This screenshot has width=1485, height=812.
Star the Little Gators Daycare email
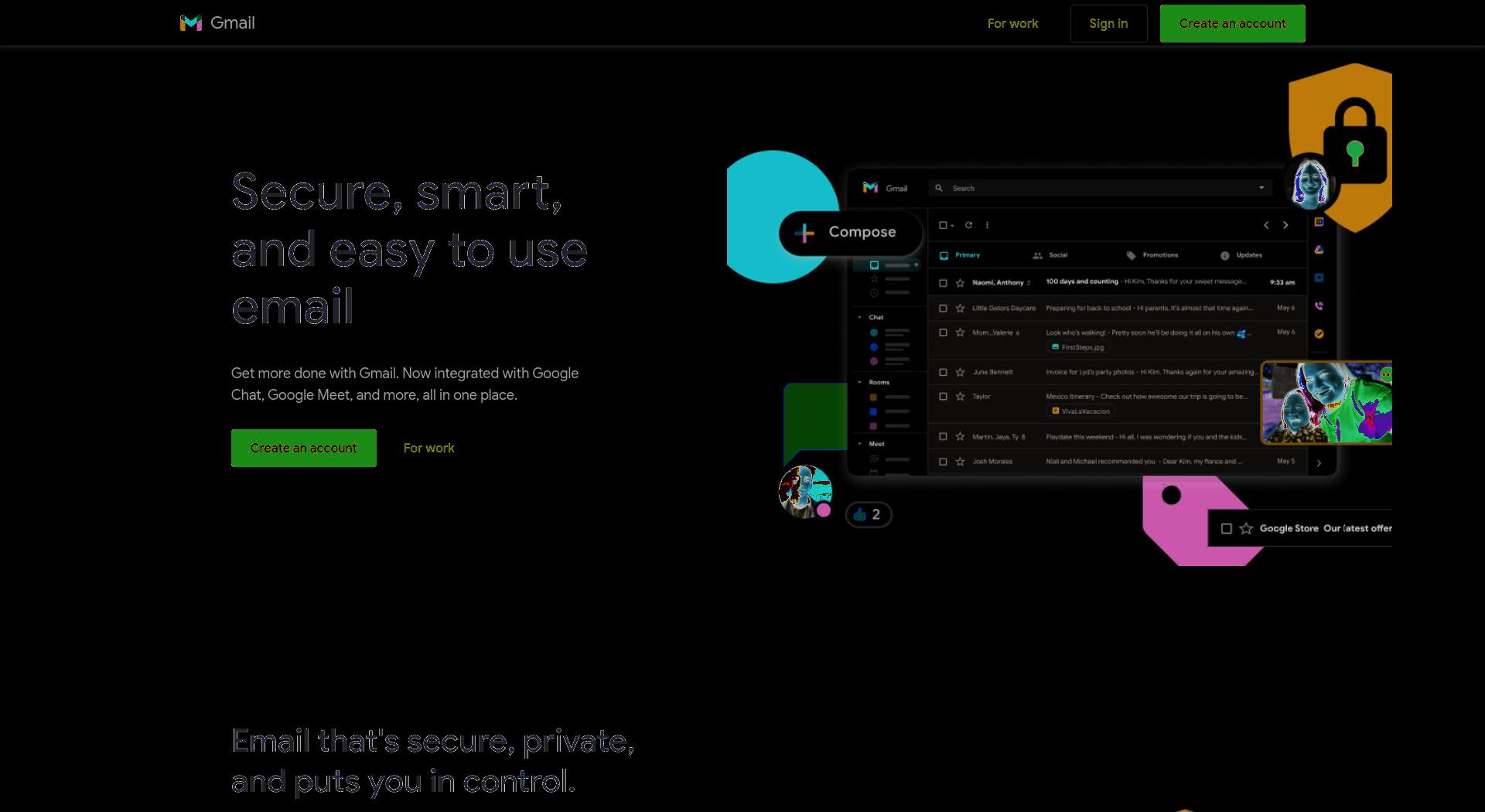coord(960,308)
